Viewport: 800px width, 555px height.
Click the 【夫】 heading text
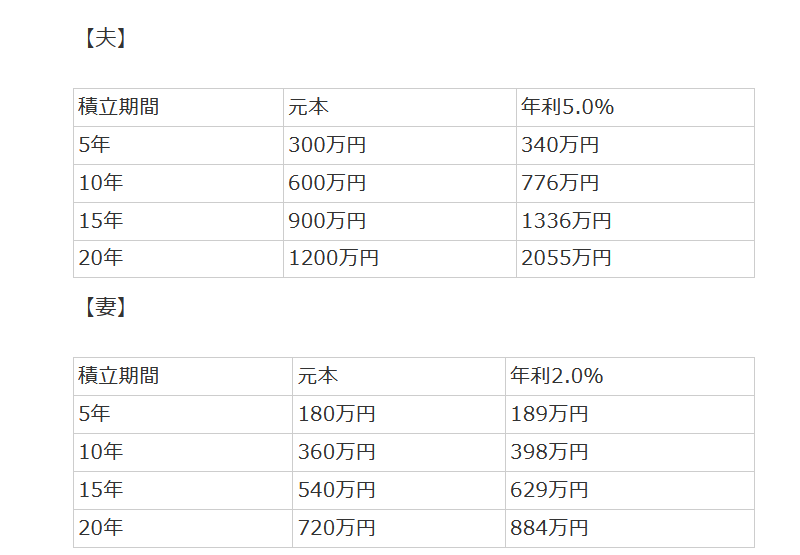(105, 39)
